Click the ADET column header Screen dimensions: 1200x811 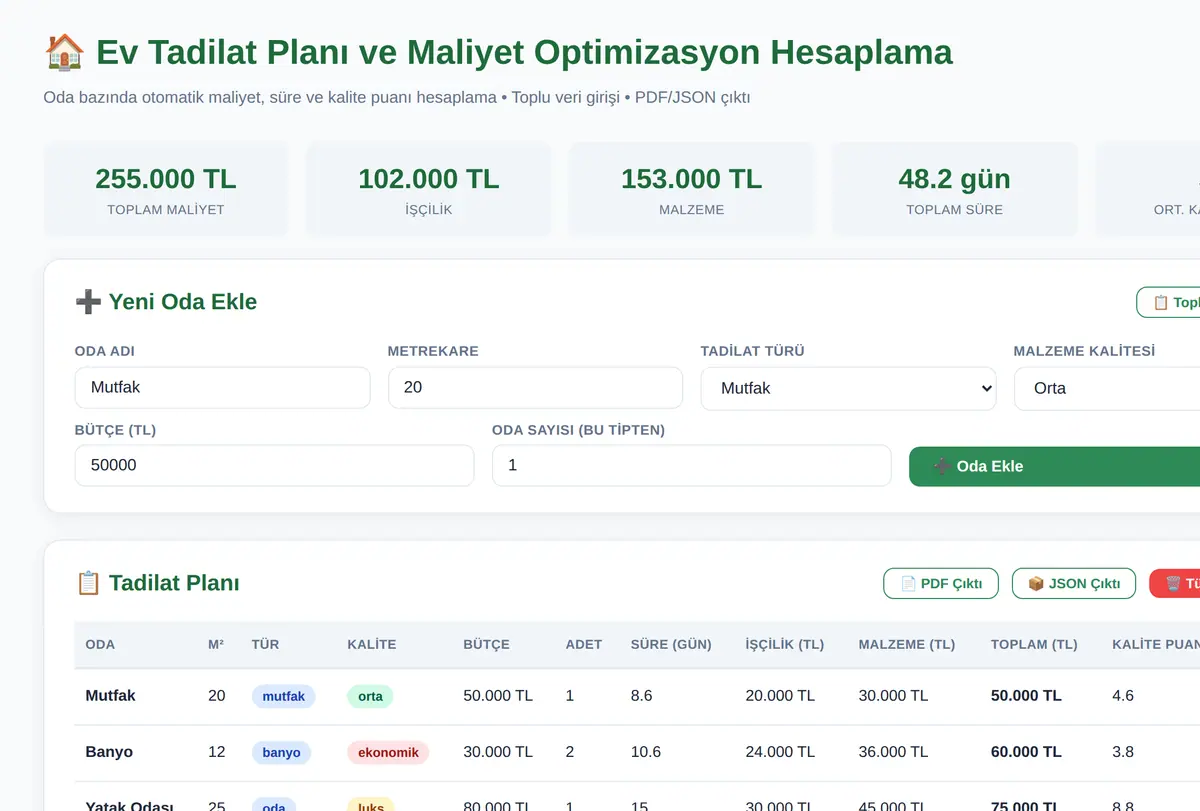pyautogui.click(x=584, y=644)
